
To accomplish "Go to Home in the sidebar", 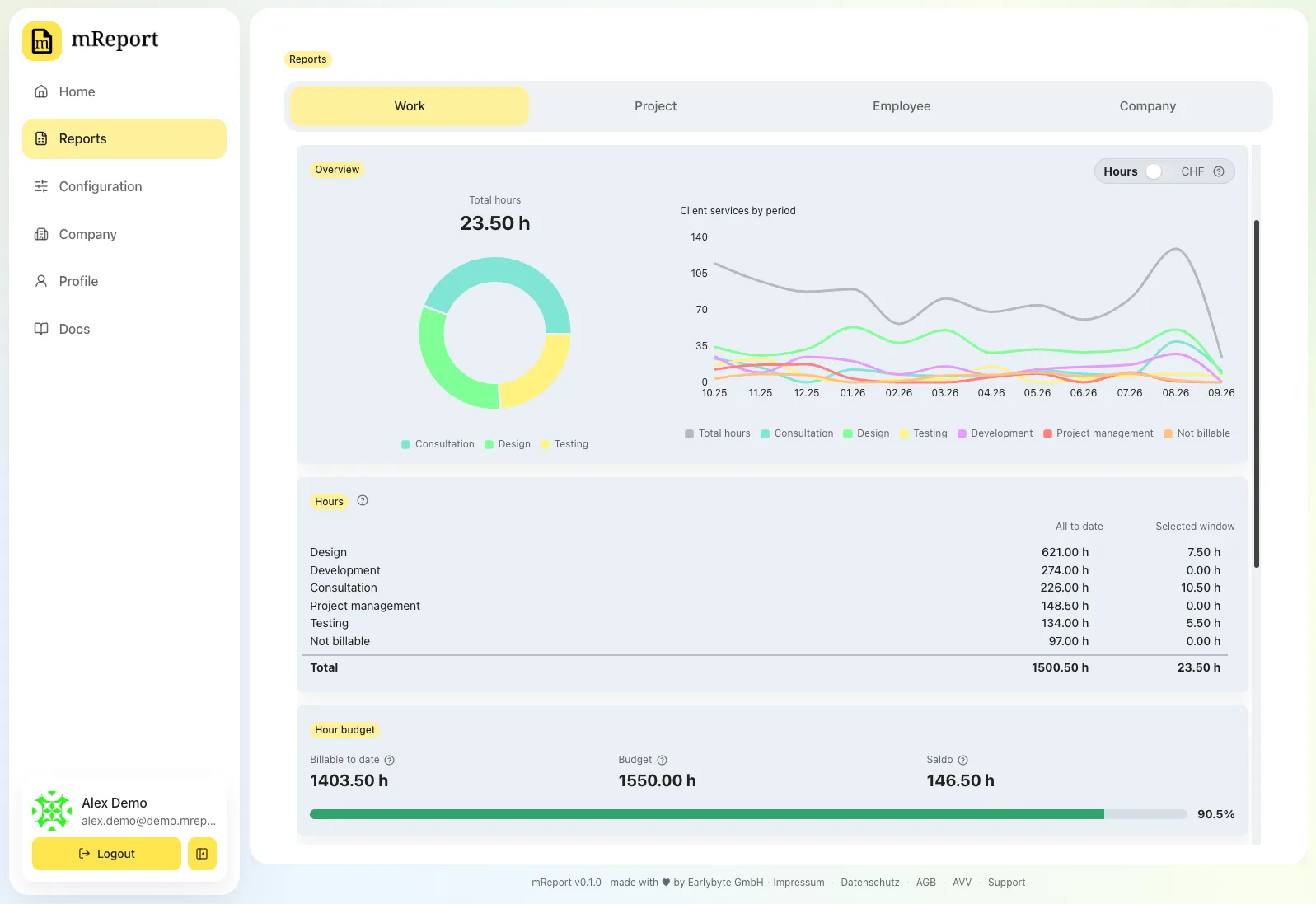I will [124, 91].
